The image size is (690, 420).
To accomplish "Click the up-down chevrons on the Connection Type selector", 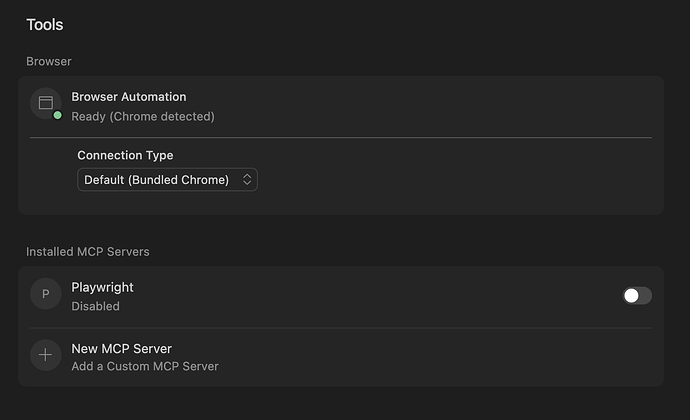I will click(x=247, y=180).
